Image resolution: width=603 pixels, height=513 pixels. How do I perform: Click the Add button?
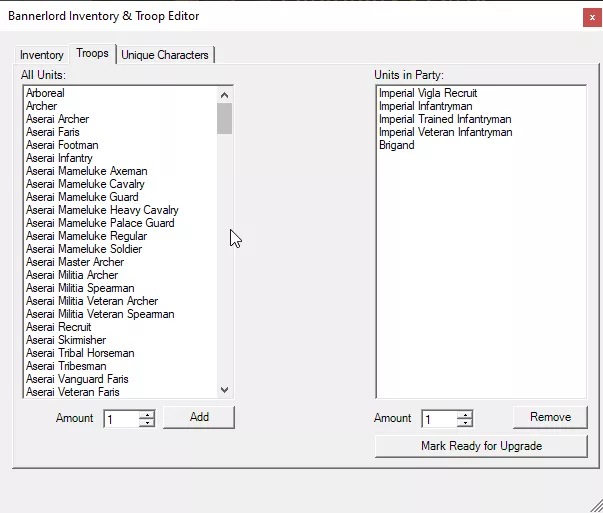tap(199, 417)
